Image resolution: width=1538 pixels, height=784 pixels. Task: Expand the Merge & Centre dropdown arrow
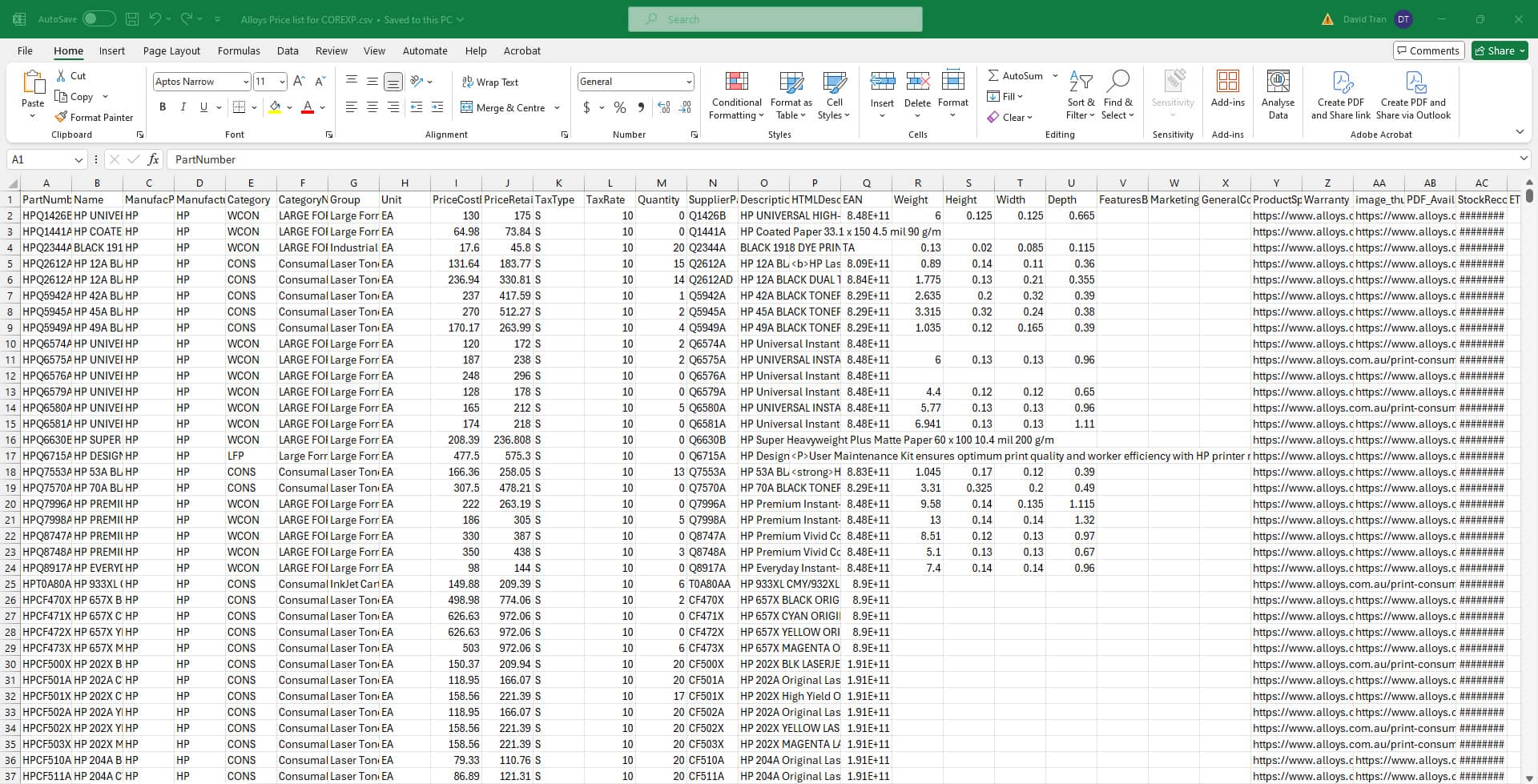pyautogui.click(x=556, y=107)
